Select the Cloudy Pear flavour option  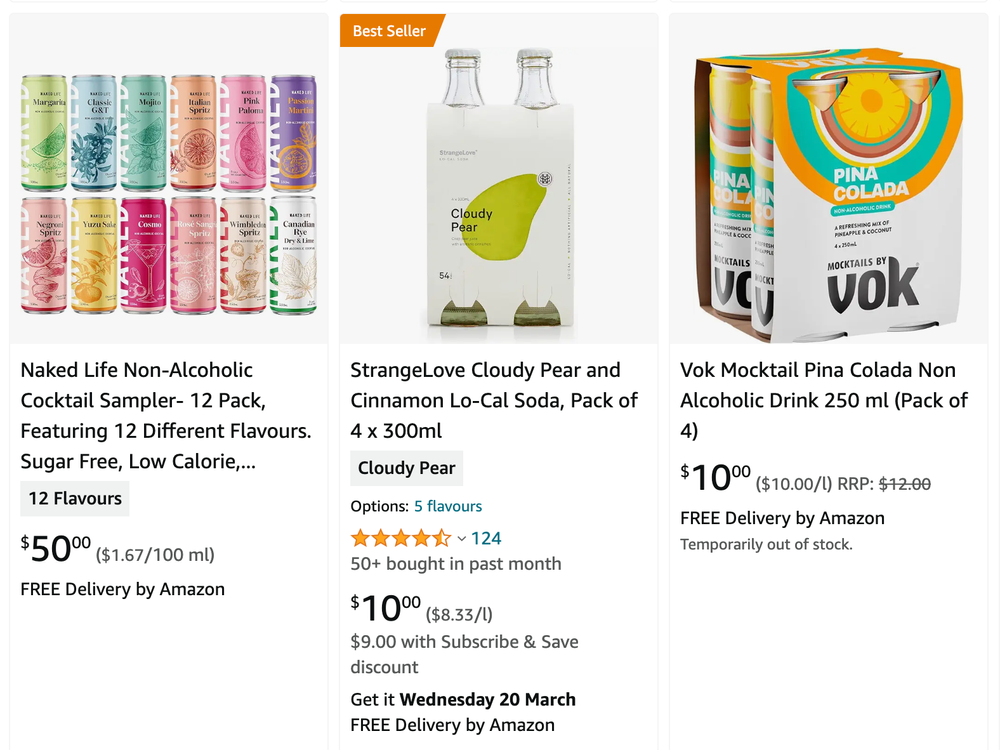pos(406,468)
